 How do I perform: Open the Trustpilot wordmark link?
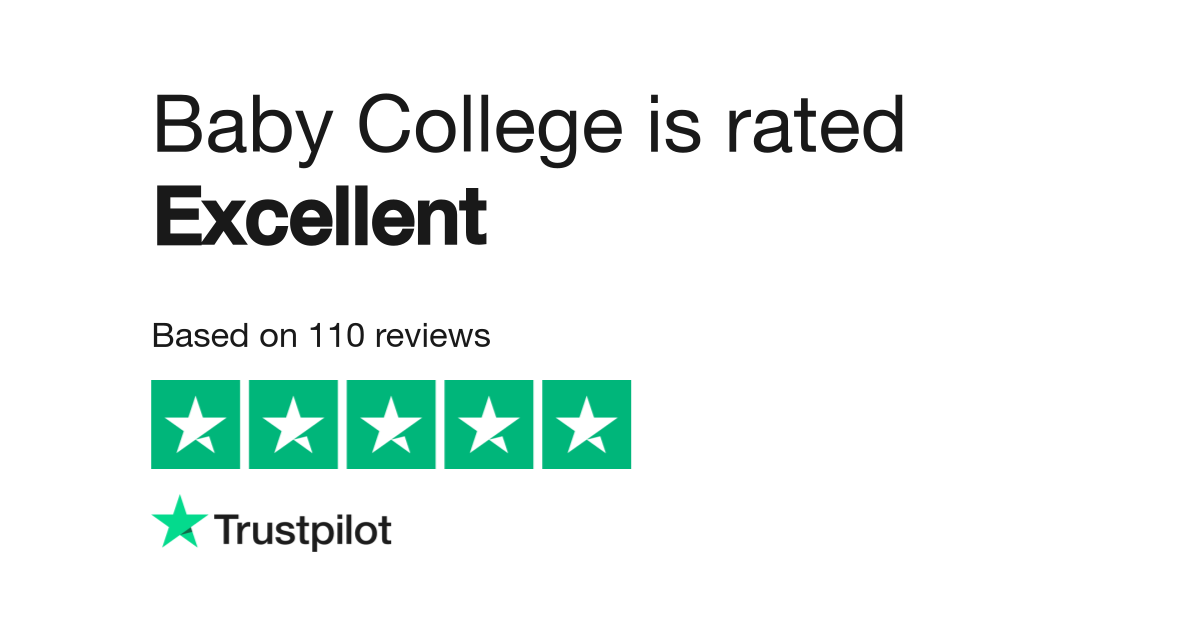tap(303, 531)
